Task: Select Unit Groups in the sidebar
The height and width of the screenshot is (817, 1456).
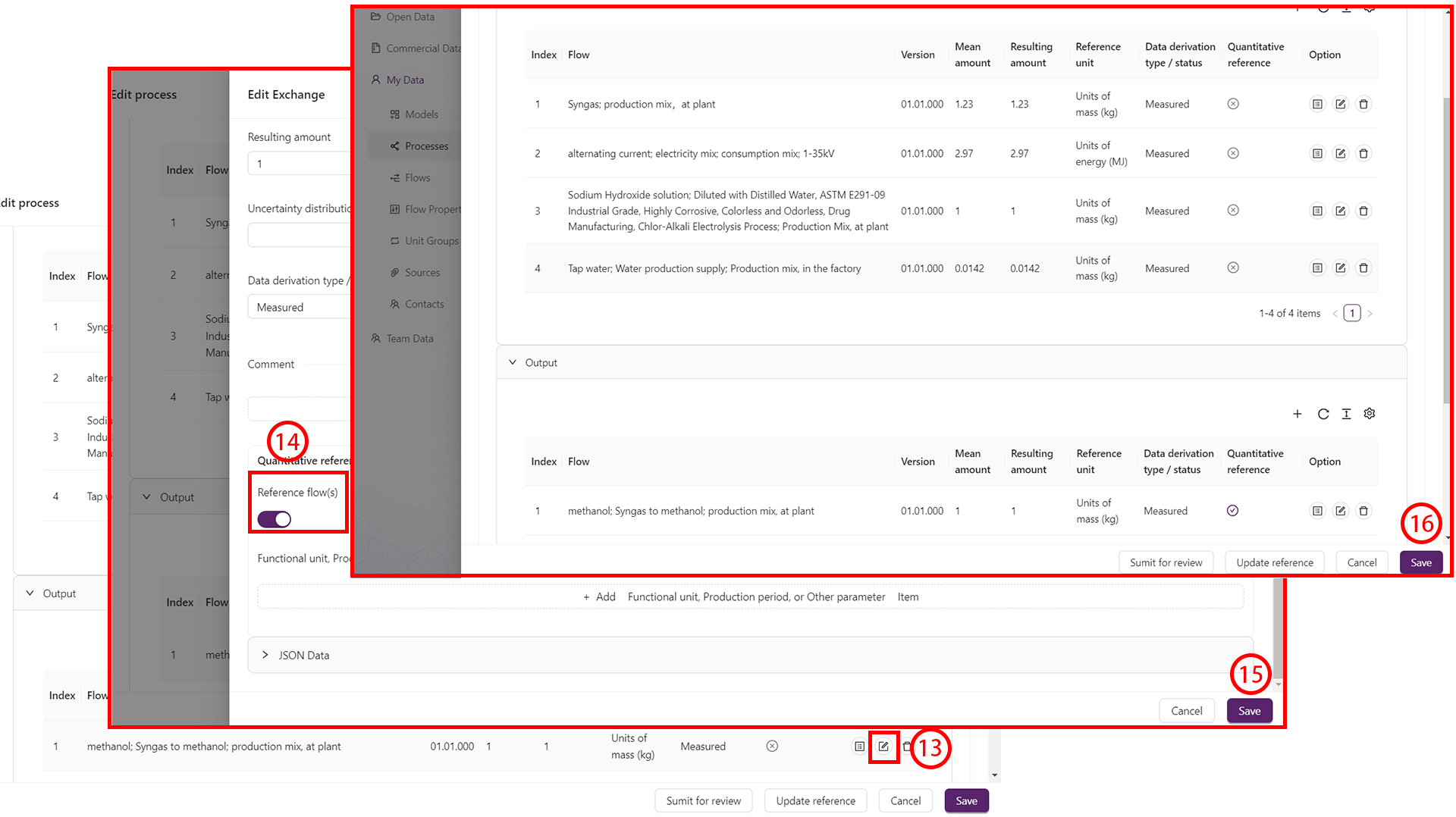Action: pos(431,241)
